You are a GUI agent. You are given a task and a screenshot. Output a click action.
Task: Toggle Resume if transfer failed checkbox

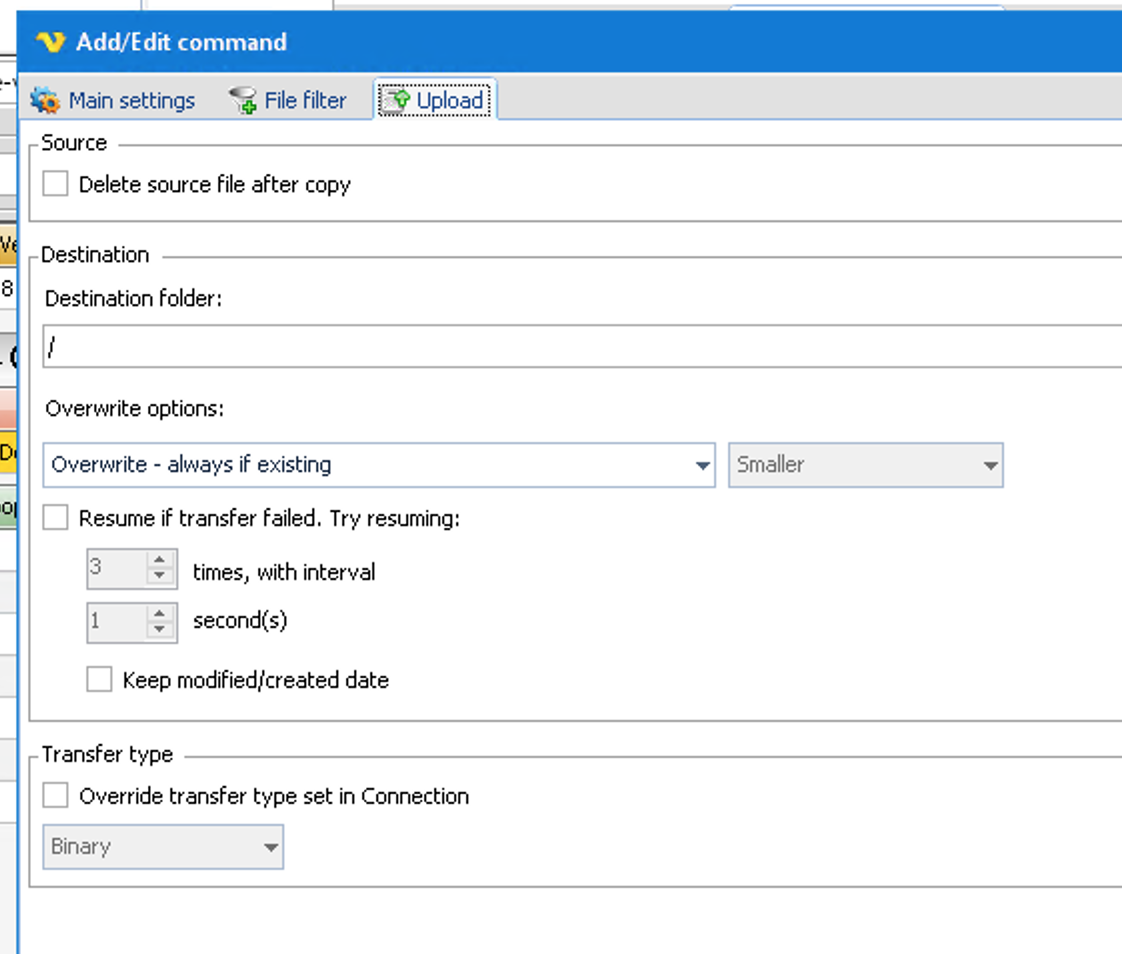point(56,517)
